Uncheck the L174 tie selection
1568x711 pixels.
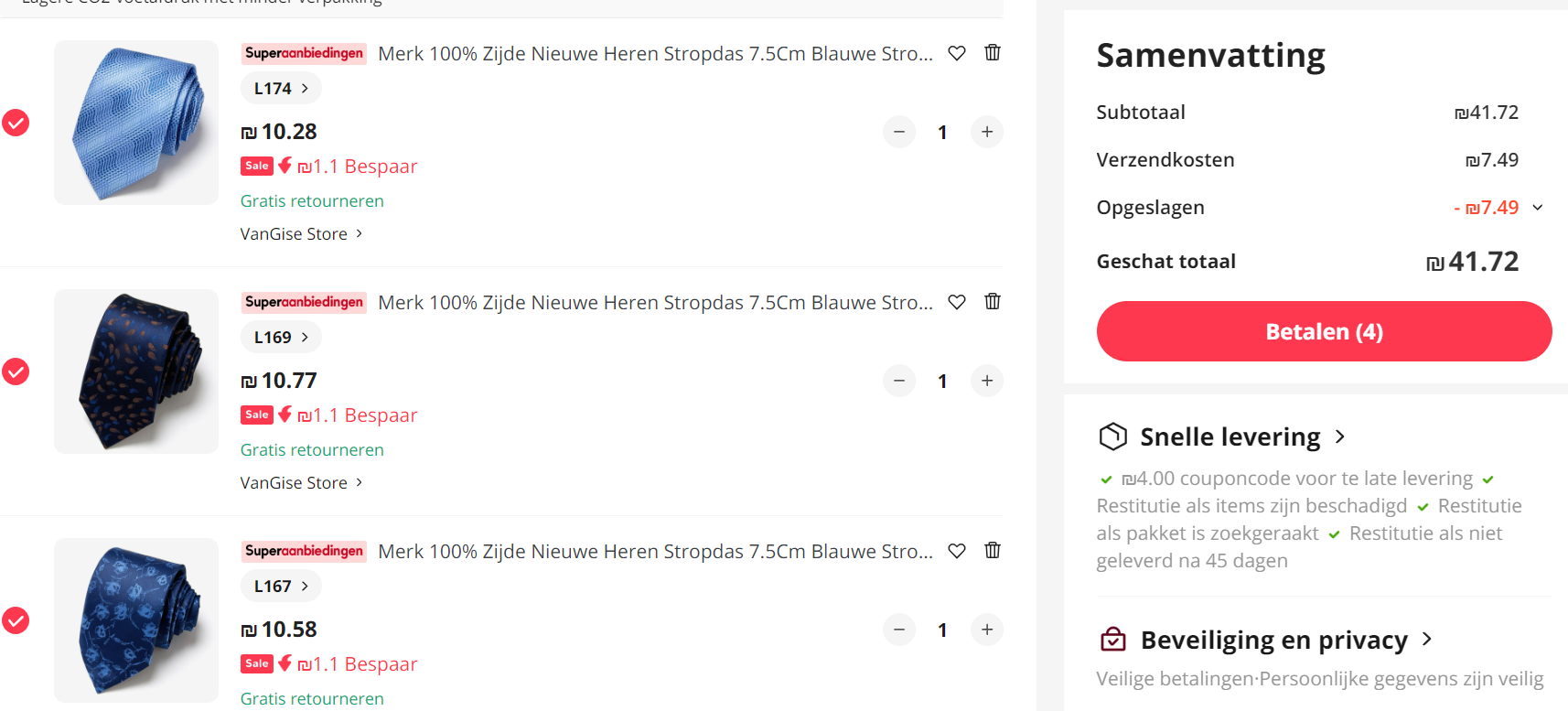point(16,123)
